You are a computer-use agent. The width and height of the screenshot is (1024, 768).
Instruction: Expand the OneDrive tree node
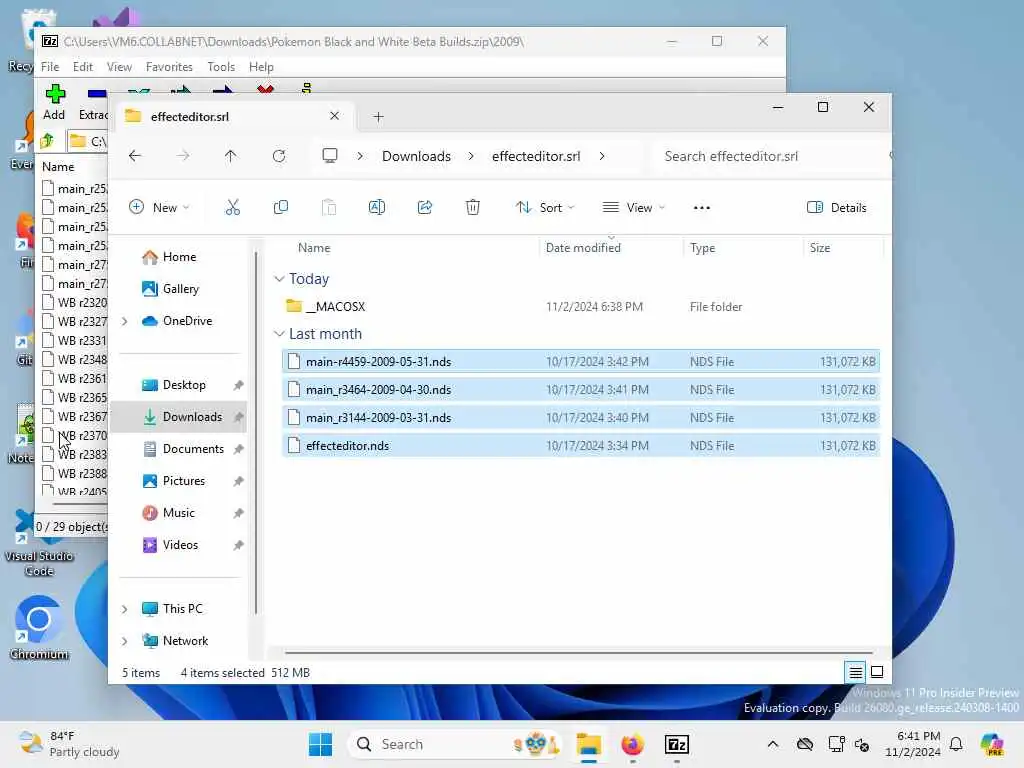coord(124,321)
